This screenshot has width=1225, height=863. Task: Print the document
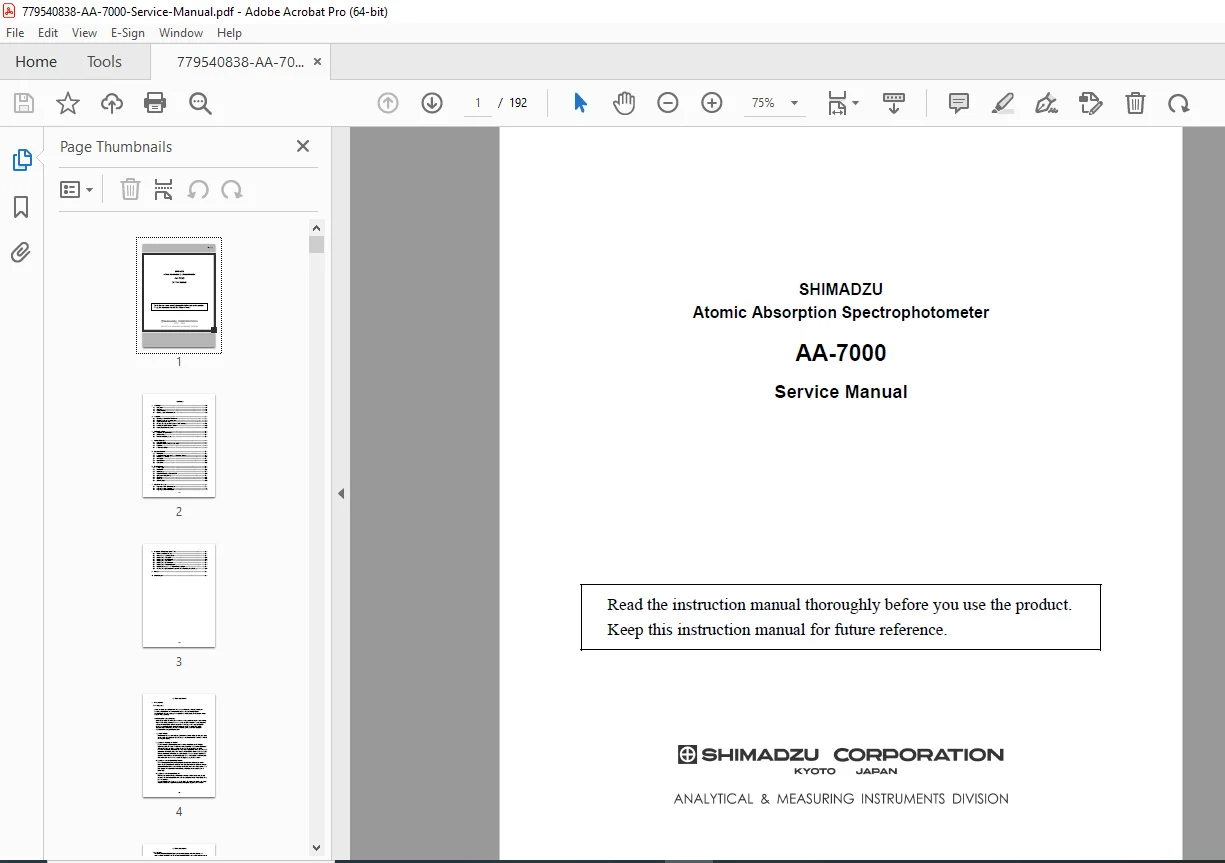click(155, 103)
